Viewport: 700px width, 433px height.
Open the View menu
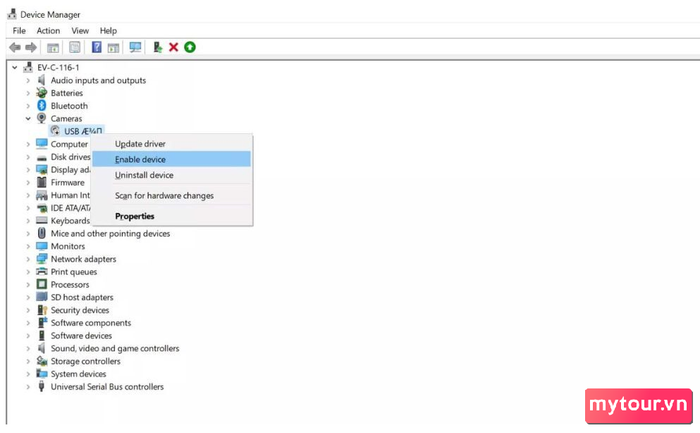click(x=80, y=30)
